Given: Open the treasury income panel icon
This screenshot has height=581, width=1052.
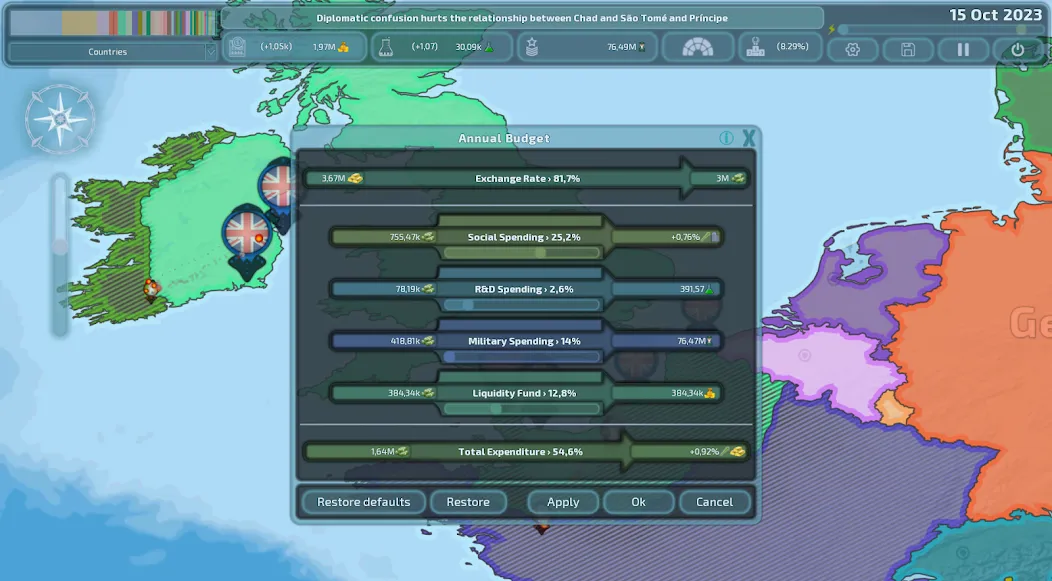Looking at the screenshot, I should (x=236, y=46).
